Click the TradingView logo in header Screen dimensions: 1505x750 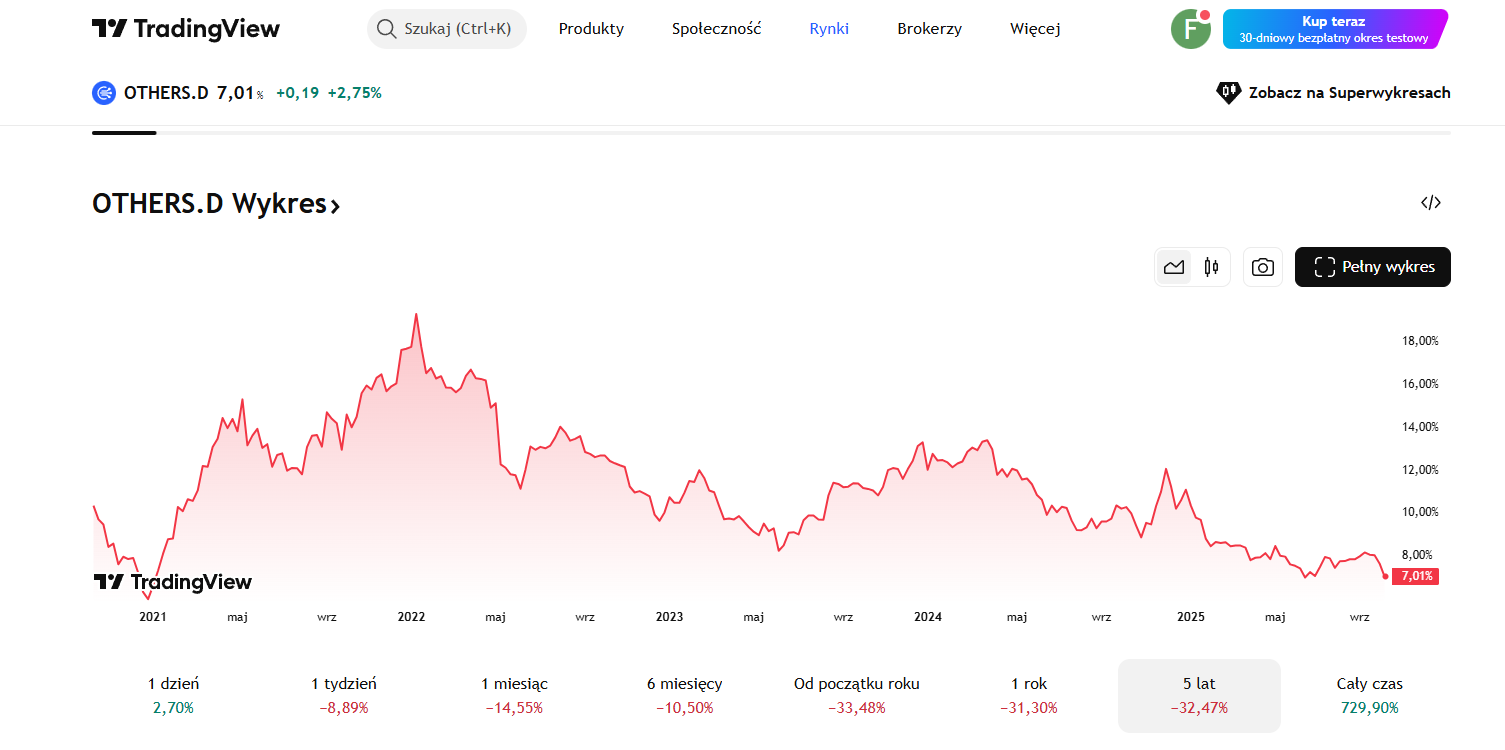186,29
